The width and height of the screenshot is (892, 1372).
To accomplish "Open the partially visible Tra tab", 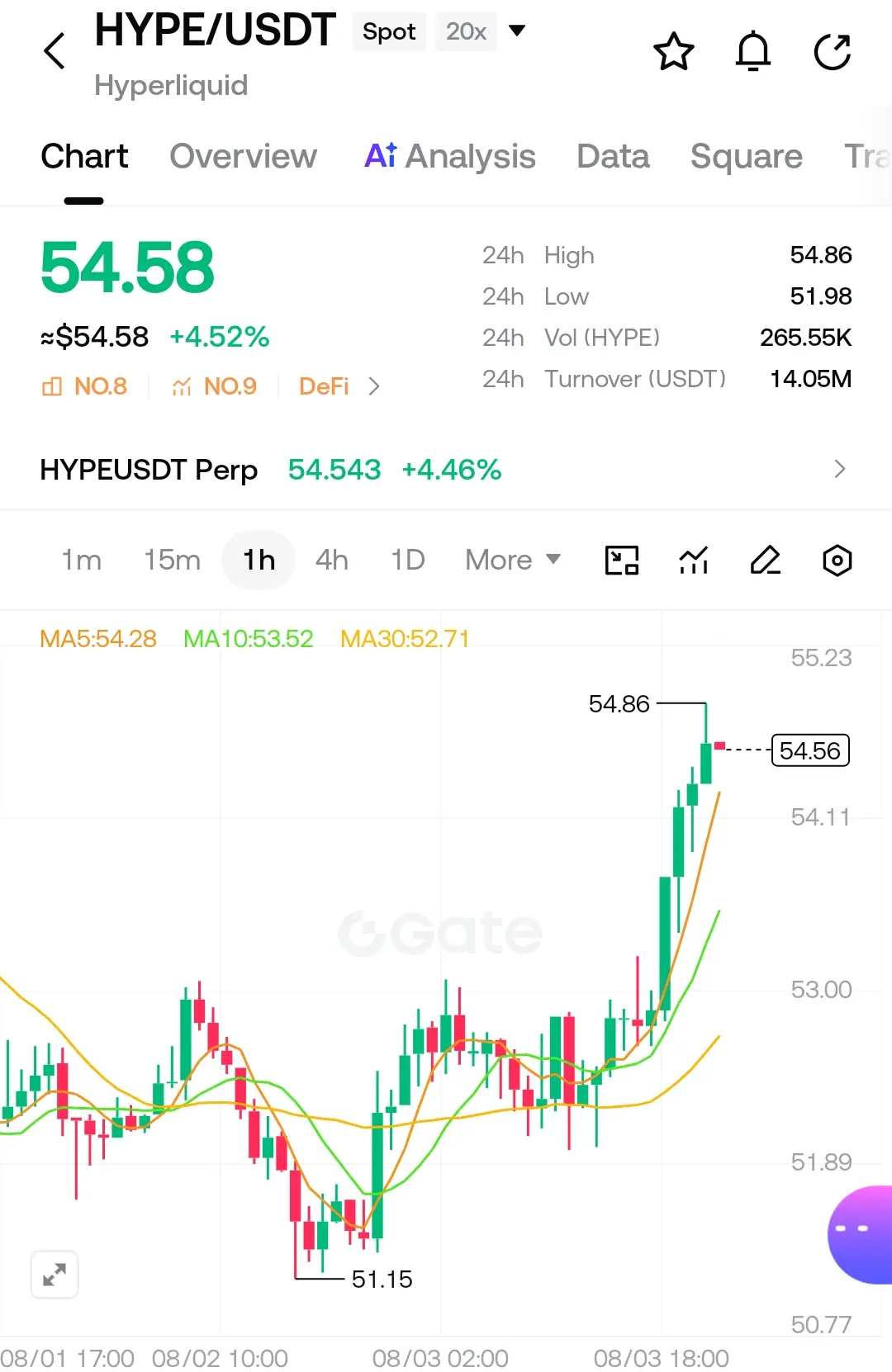I will [867, 156].
